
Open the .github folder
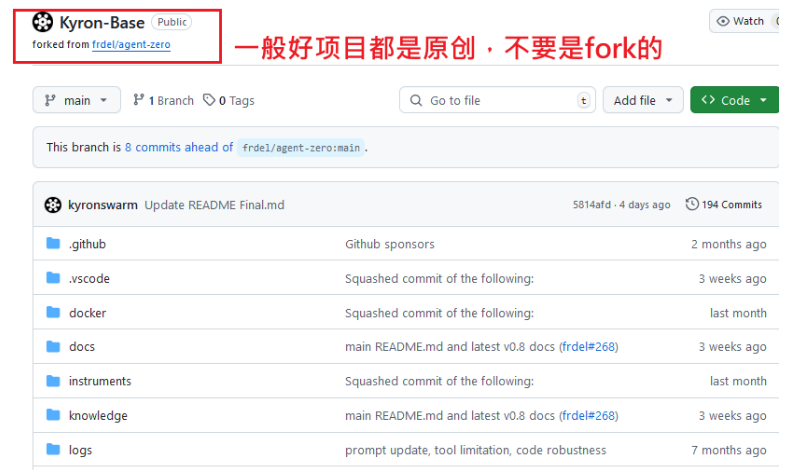pyautogui.click(x=87, y=244)
